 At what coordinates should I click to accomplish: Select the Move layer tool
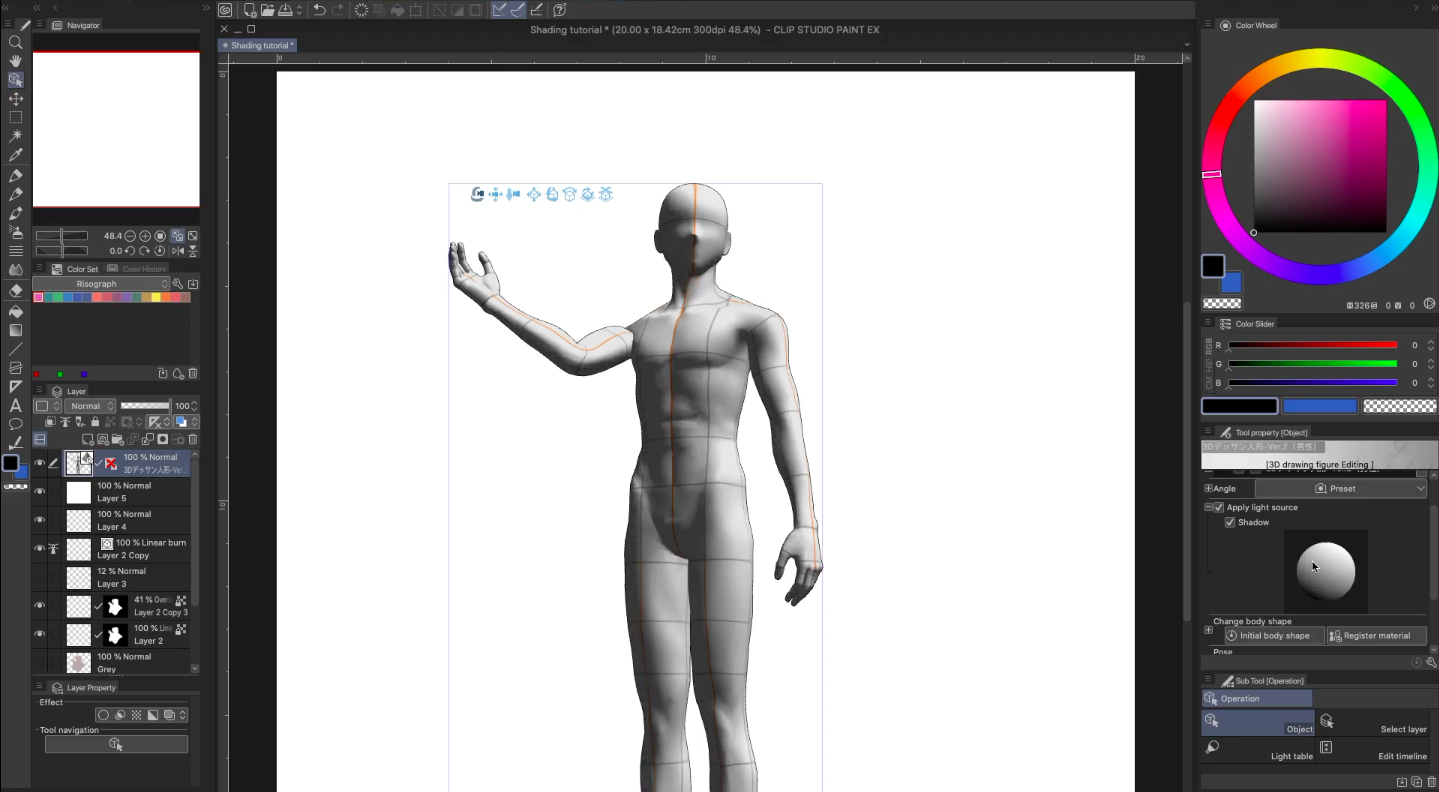[x=16, y=99]
